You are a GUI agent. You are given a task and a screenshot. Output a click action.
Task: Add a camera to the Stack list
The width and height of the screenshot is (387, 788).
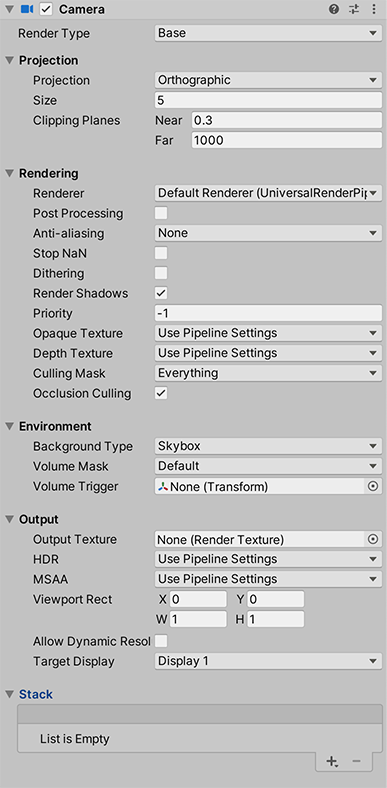coord(332,761)
